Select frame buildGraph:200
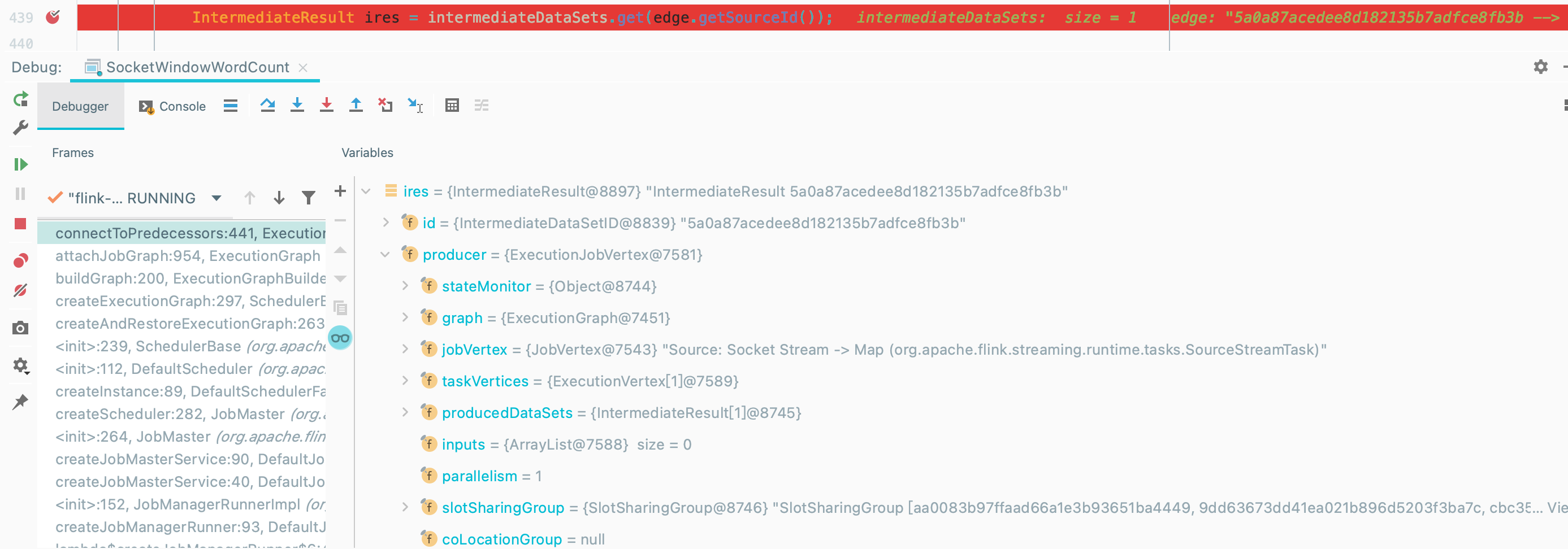Screen dimensions: 1568x549 click(181, 278)
